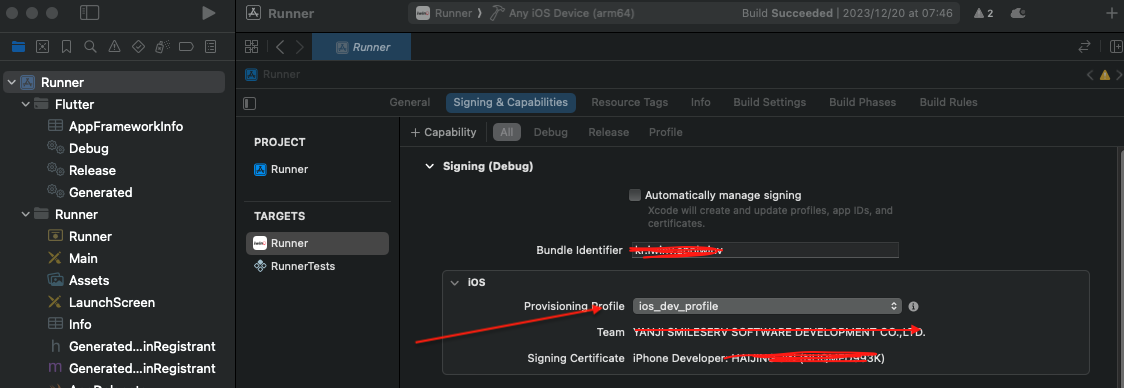Collapse the Flutter folder in navigator
Image resolution: width=1124 pixels, height=388 pixels.
tap(26, 105)
